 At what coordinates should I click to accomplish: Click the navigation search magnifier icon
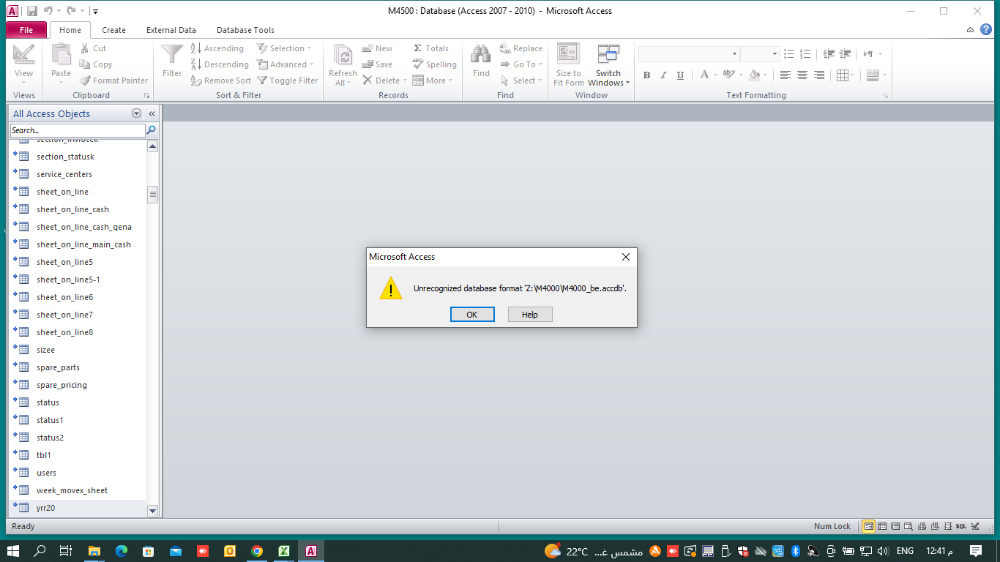point(151,130)
